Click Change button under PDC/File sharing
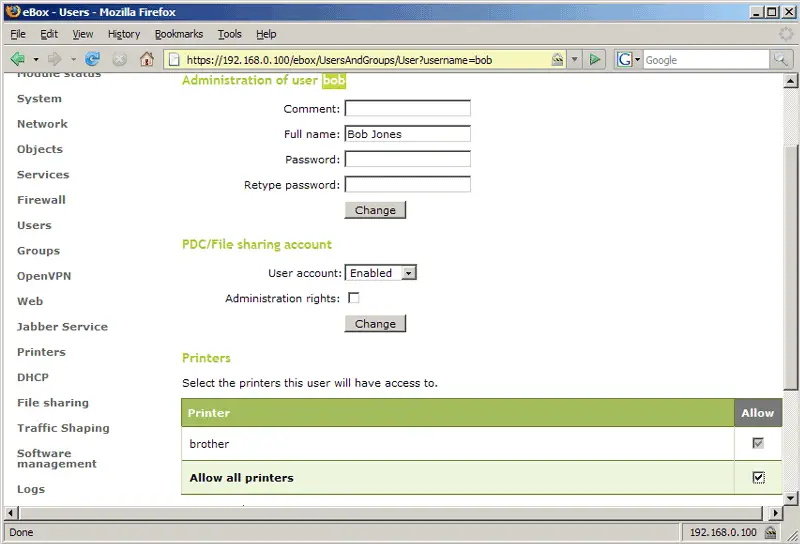The height and width of the screenshot is (544, 800). (375, 324)
